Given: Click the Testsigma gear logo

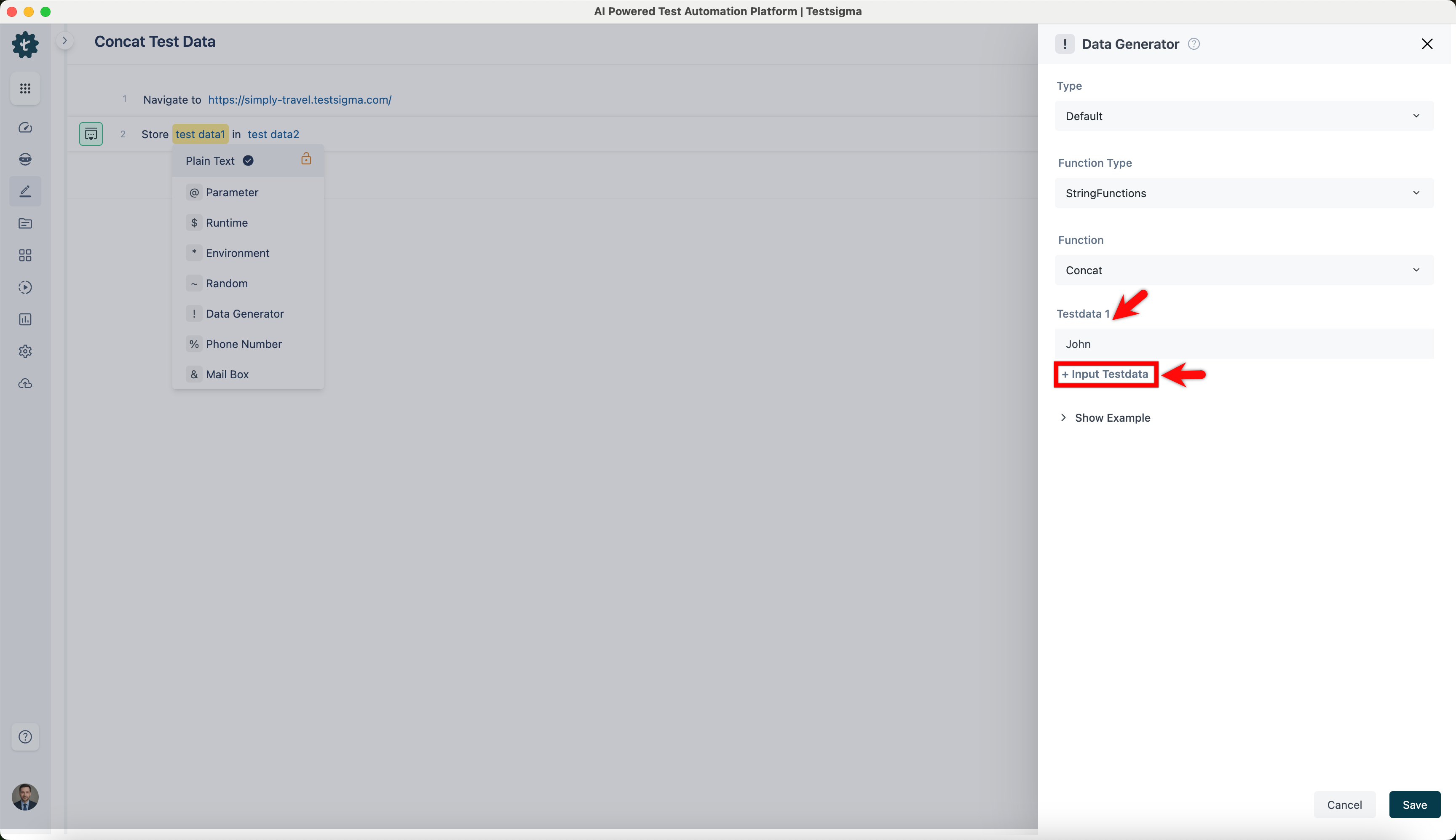Looking at the screenshot, I should pos(25,44).
